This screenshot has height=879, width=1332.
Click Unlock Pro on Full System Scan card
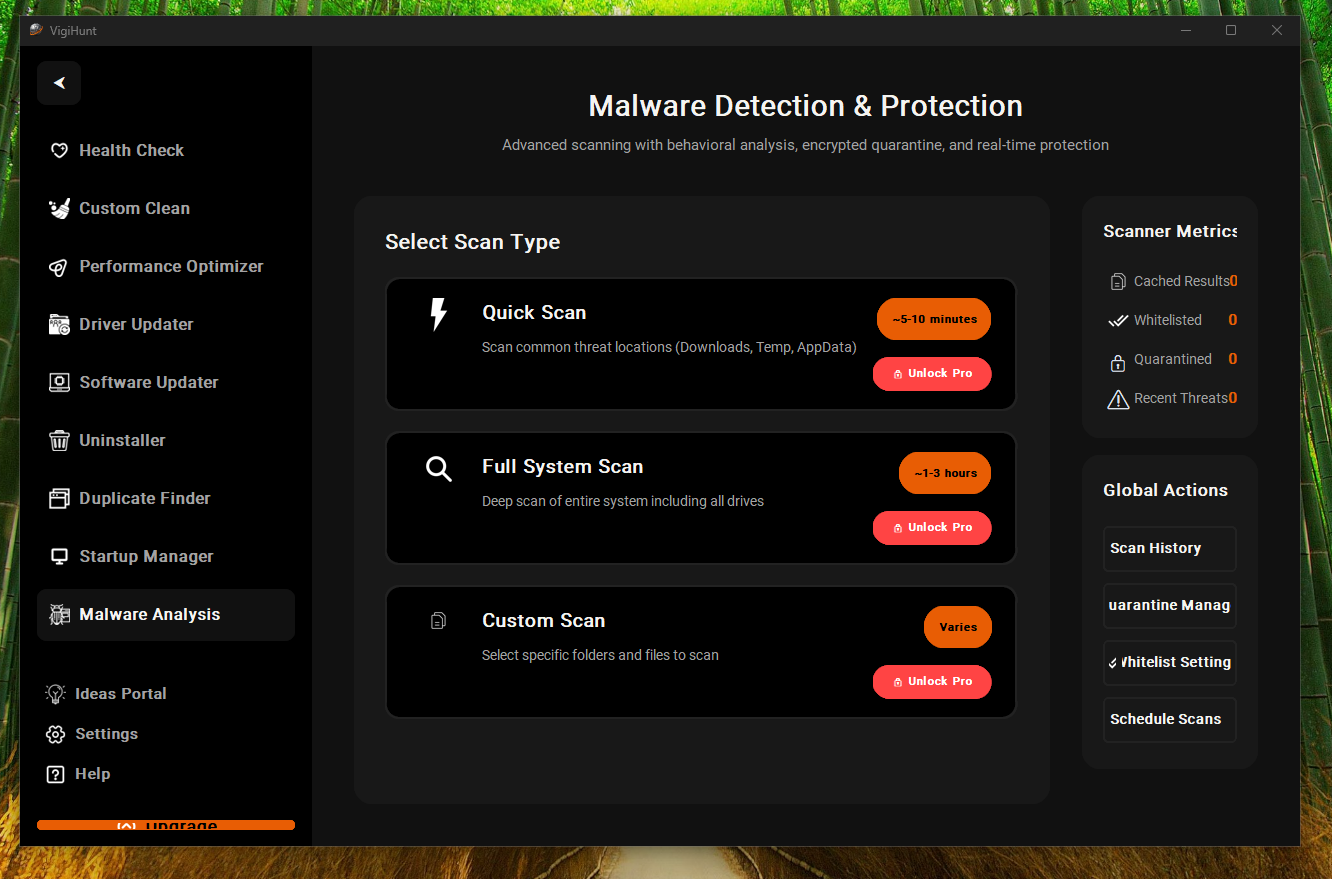tap(932, 528)
